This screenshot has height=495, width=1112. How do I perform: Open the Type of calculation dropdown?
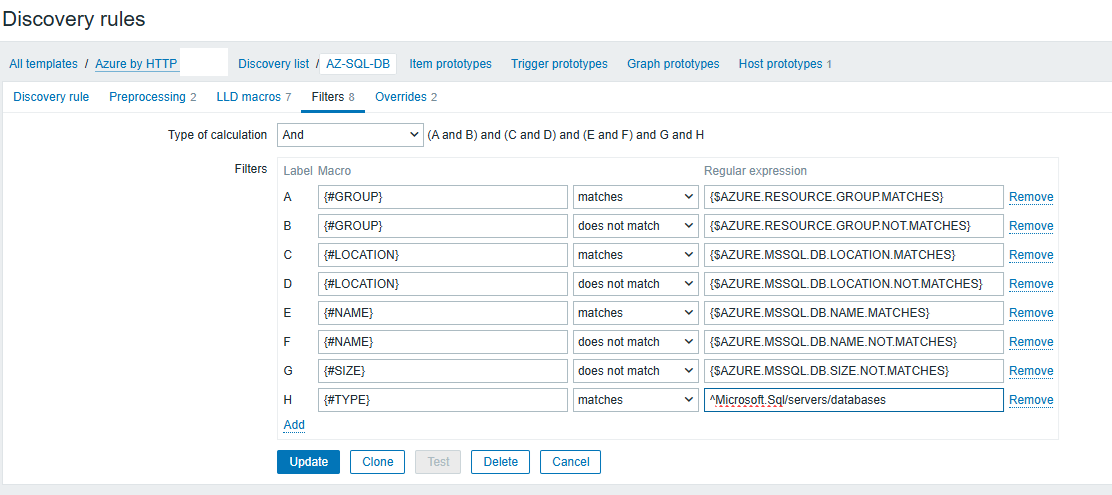tap(349, 135)
